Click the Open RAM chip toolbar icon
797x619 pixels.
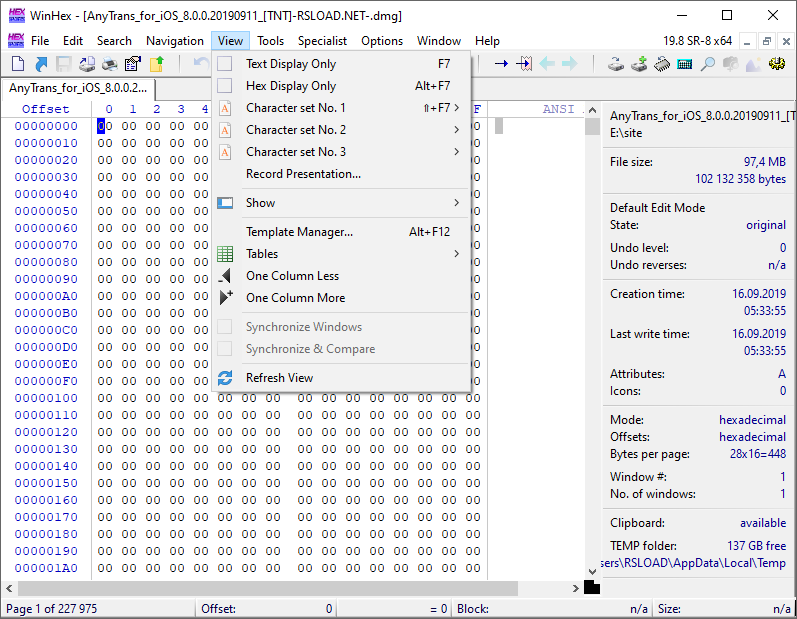tap(662, 64)
